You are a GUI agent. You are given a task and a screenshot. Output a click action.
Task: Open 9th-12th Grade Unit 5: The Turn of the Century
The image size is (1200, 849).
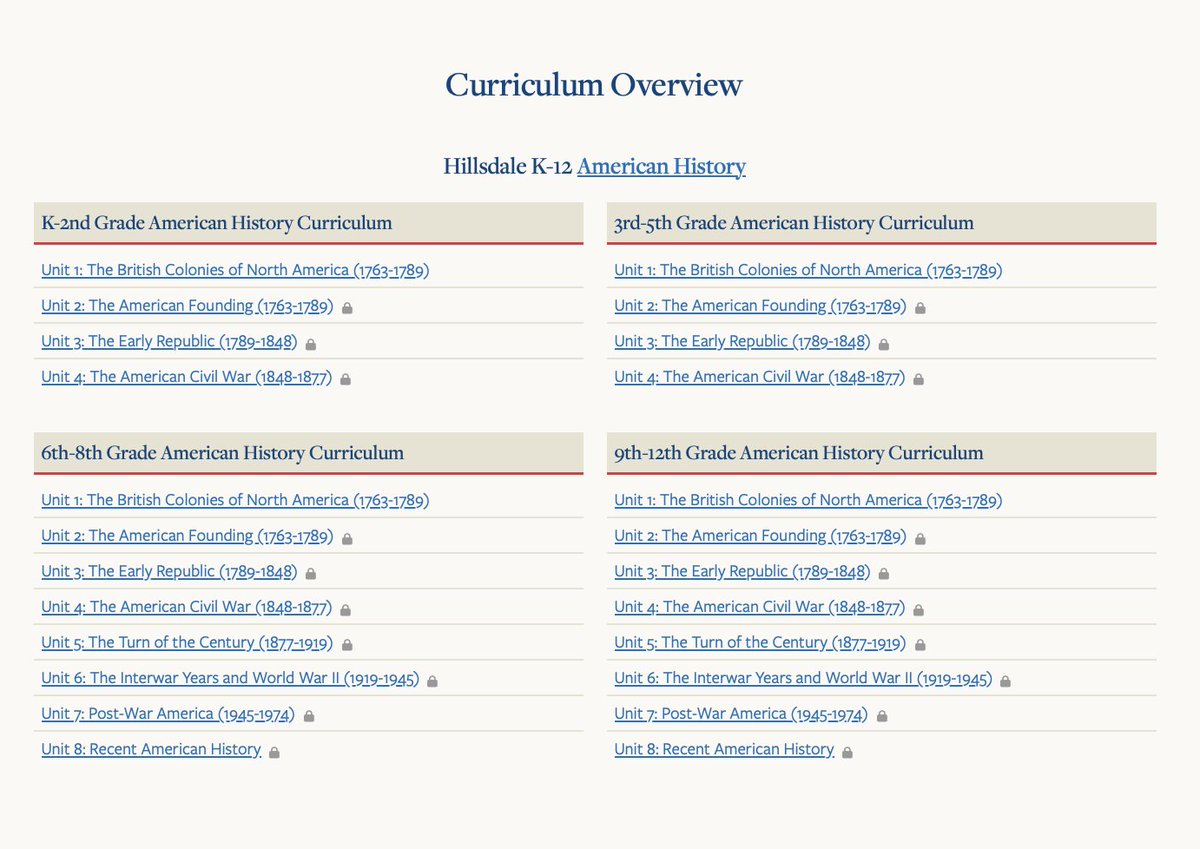pos(760,642)
